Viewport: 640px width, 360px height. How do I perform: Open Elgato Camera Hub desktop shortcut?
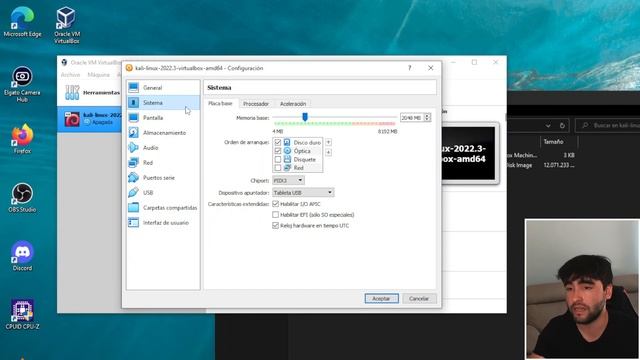coord(22,83)
